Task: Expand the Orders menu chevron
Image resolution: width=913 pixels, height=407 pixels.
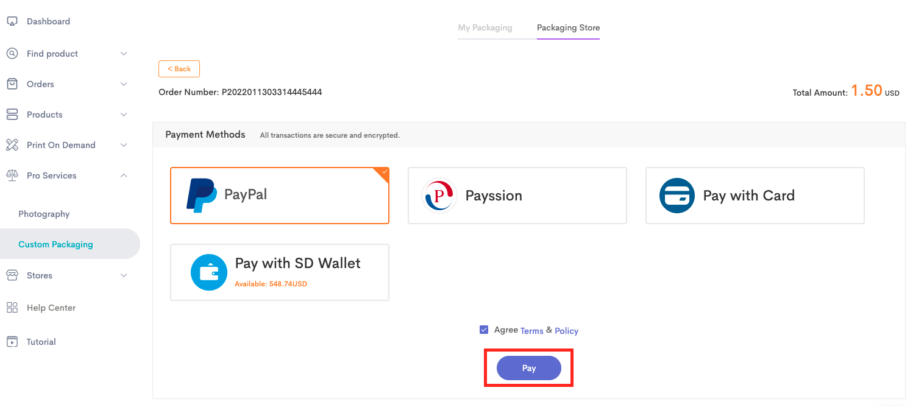Action: [x=123, y=84]
